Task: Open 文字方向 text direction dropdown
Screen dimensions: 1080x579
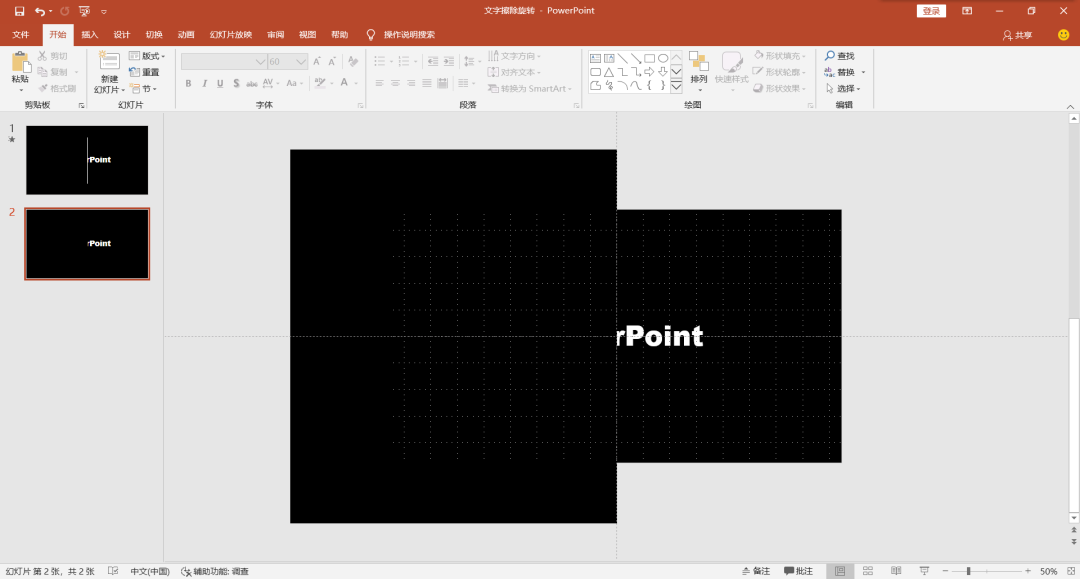Action: pos(514,56)
